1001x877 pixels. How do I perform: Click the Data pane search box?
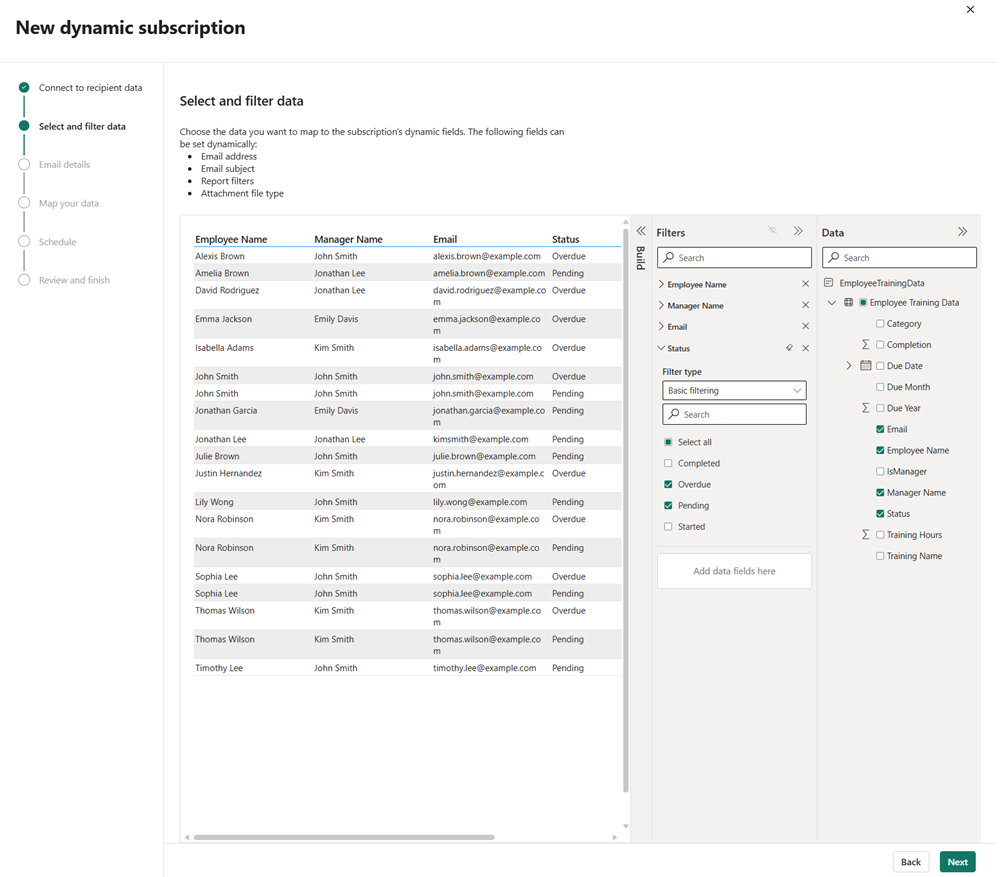click(899, 257)
